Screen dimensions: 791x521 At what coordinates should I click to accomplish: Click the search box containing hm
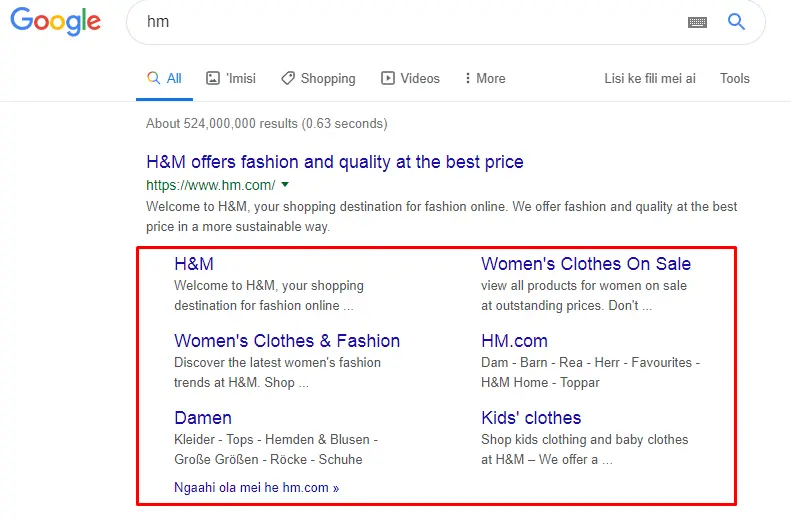click(x=445, y=22)
